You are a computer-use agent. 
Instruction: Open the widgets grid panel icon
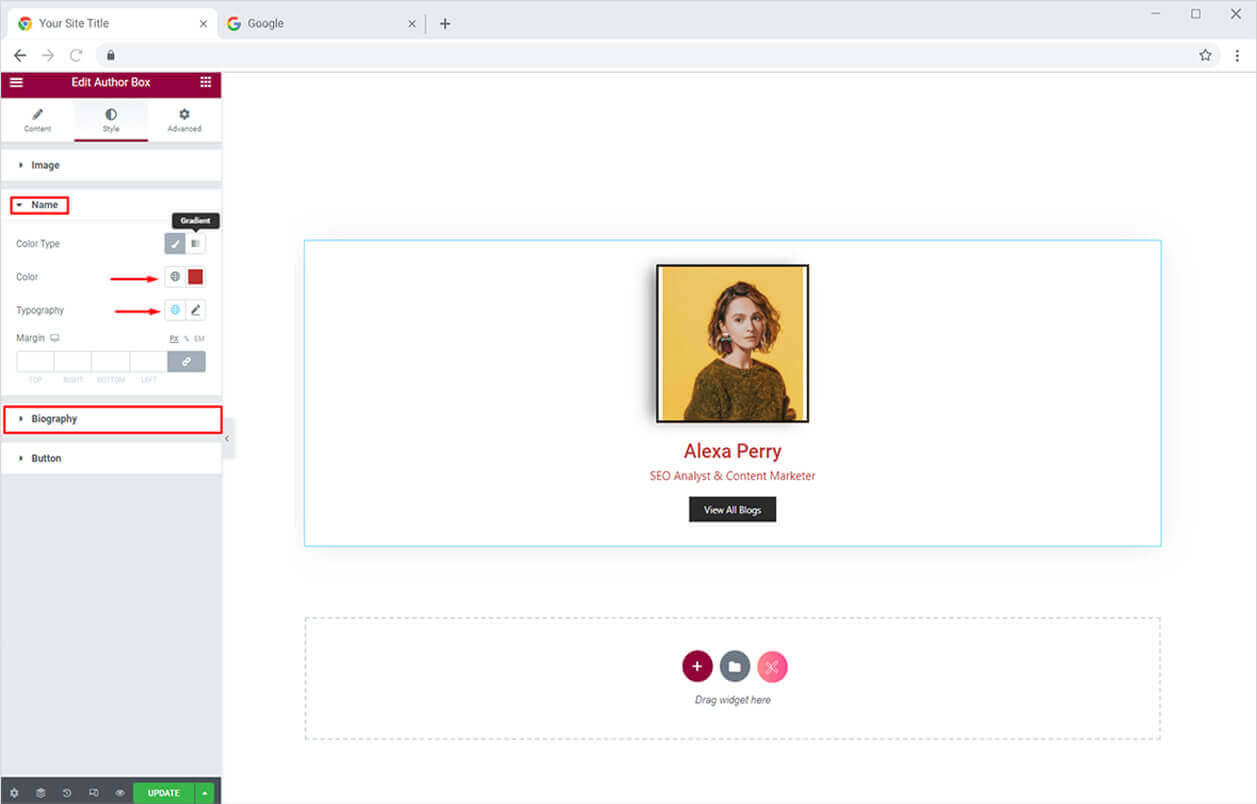pyautogui.click(x=205, y=82)
